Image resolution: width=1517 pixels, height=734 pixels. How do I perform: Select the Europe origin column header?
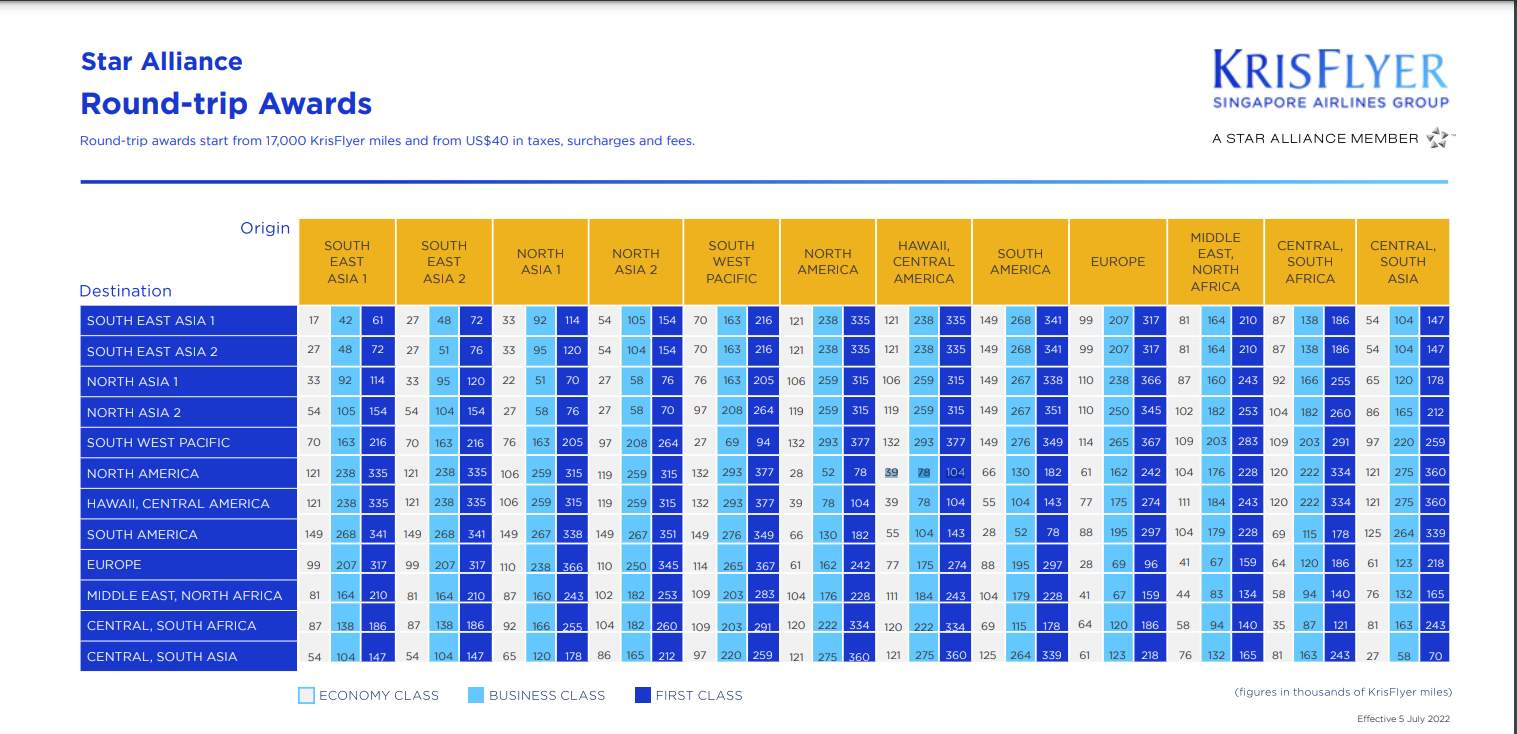coord(1117,262)
